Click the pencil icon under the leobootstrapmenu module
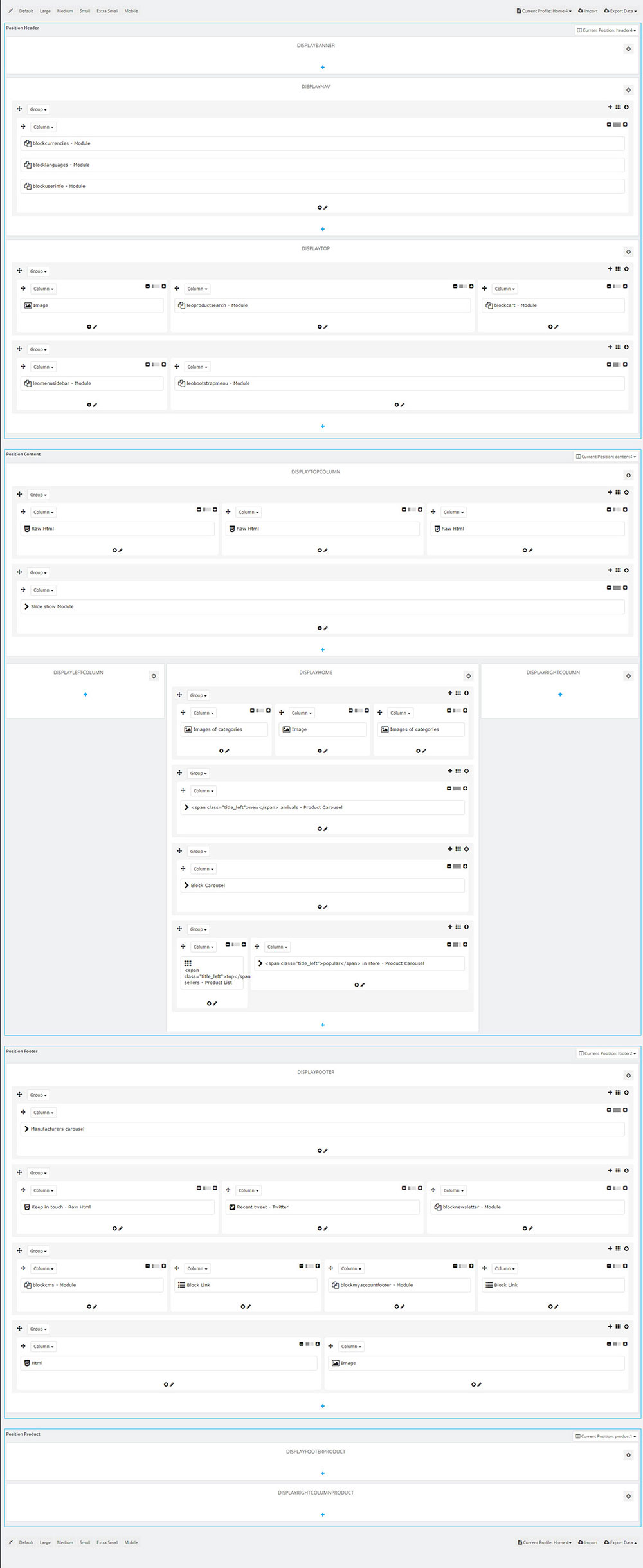Screen dimensions: 643x1568 click(x=403, y=405)
